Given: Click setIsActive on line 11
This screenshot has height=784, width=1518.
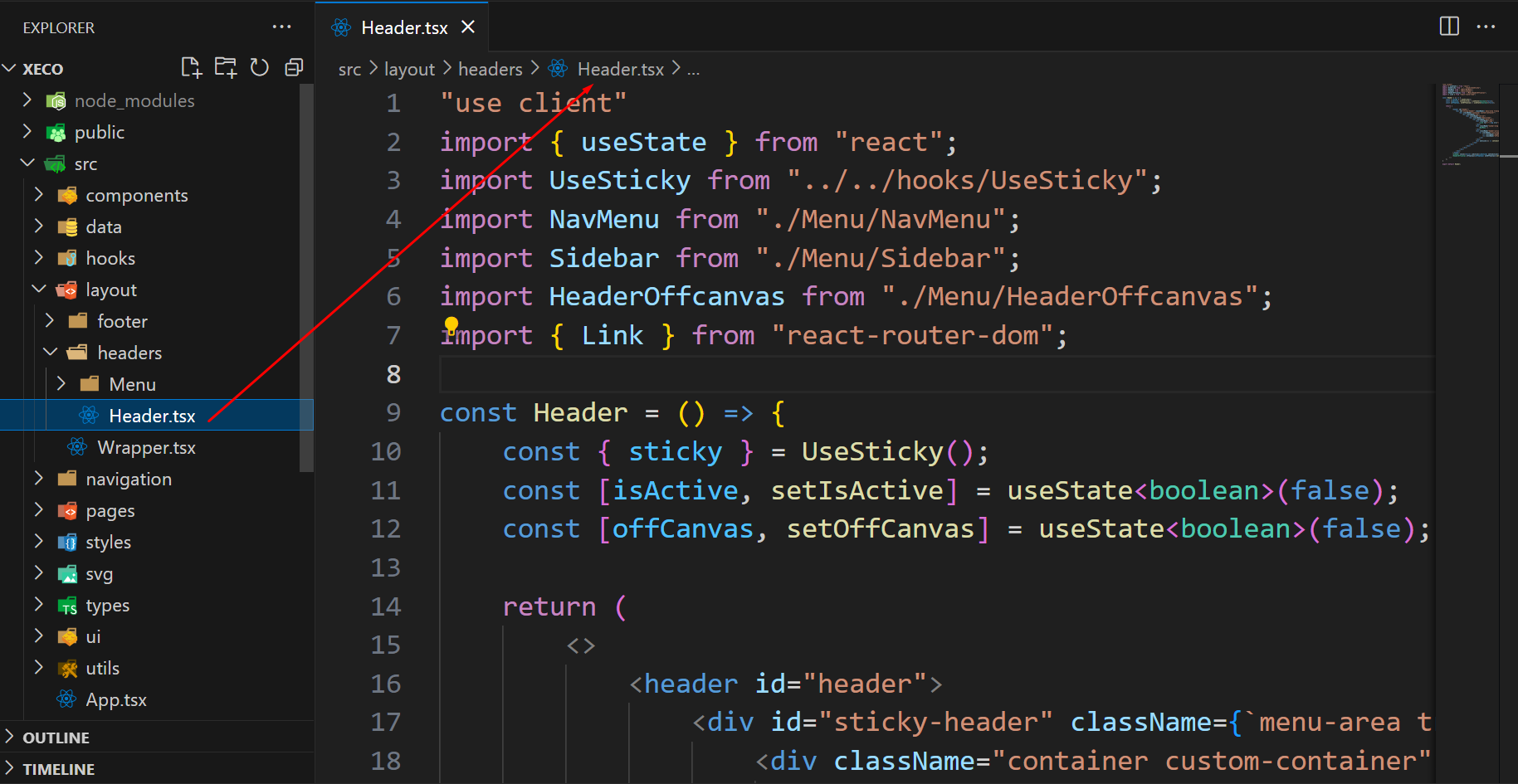Looking at the screenshot, I should click(857, 490).
